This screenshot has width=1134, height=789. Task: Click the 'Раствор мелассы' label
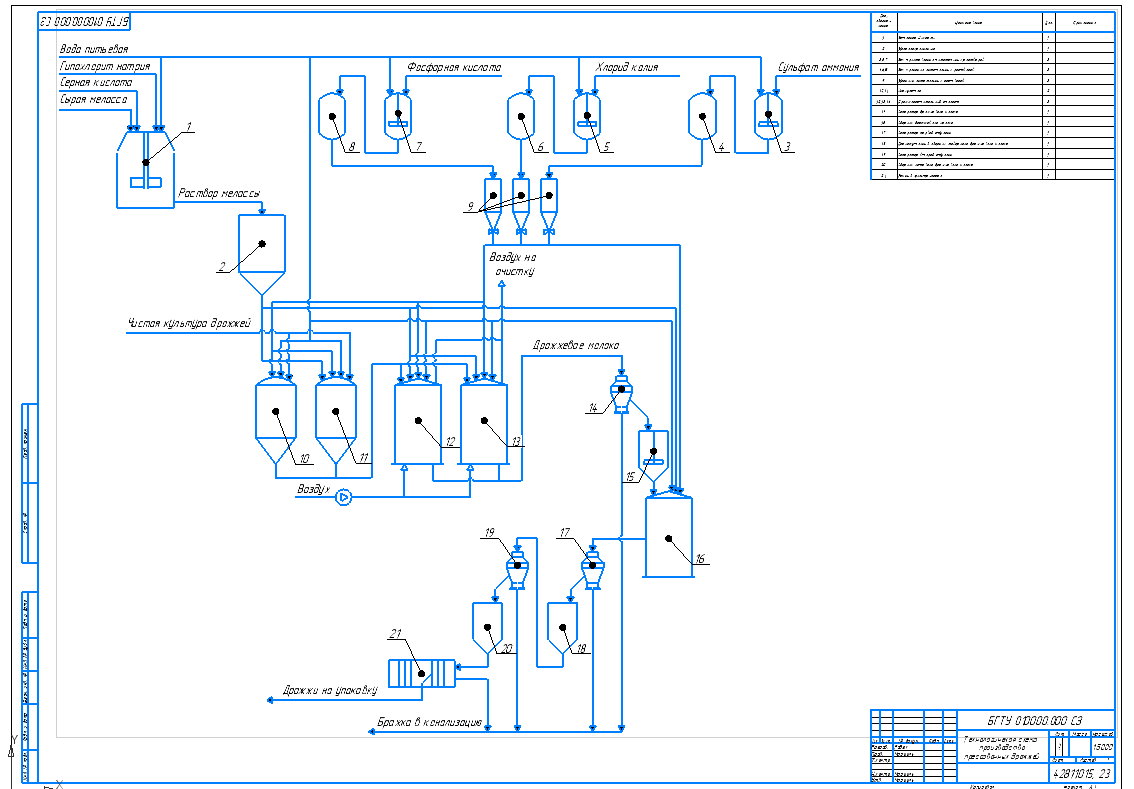(218, 194)
